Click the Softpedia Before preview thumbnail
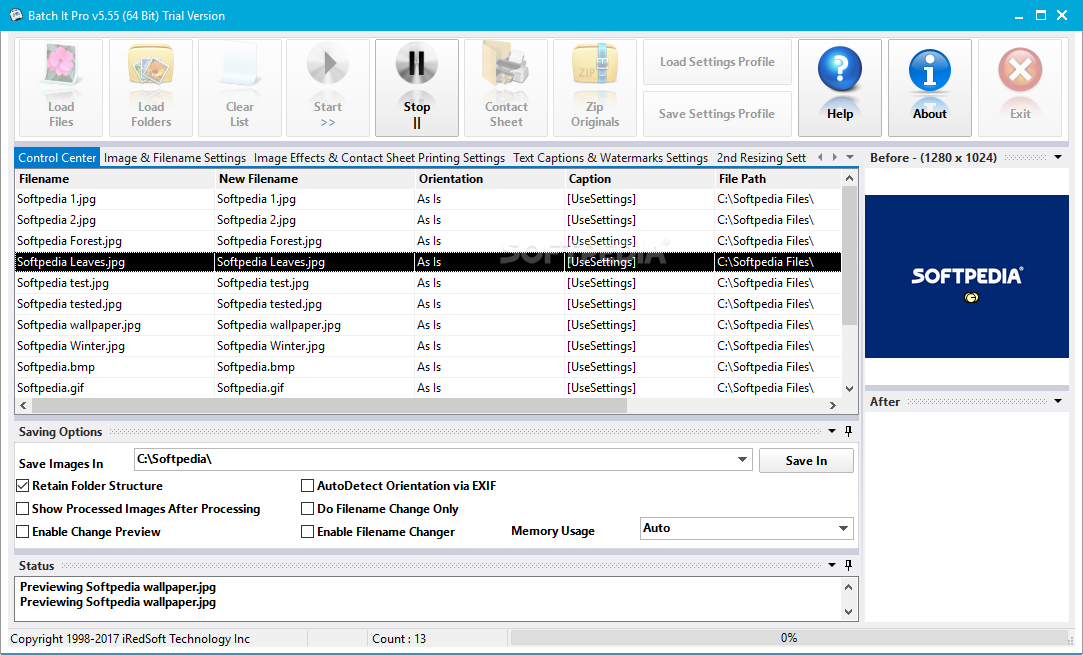 click(x=966, y=276)
